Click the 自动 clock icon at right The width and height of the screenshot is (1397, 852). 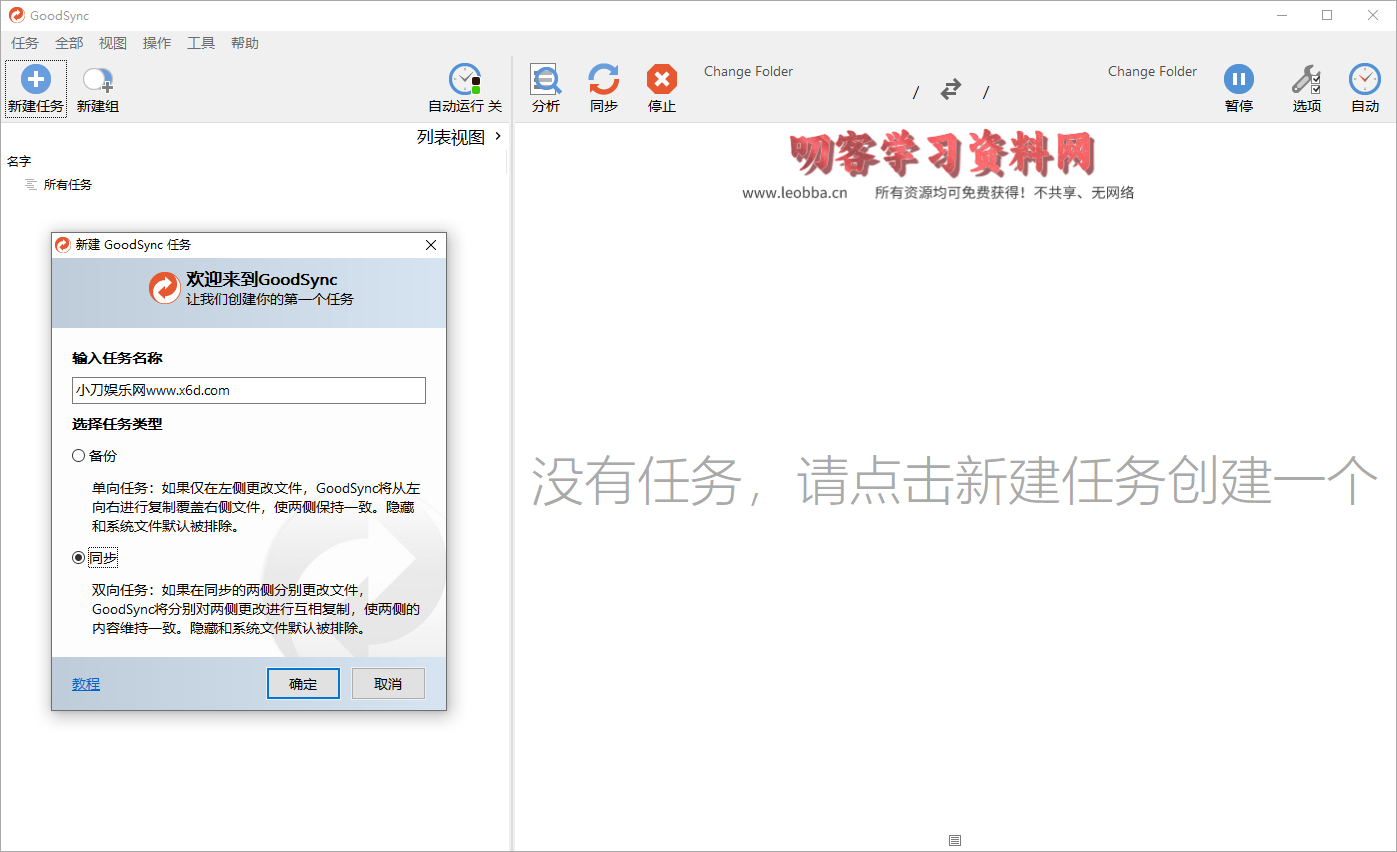1364,80
